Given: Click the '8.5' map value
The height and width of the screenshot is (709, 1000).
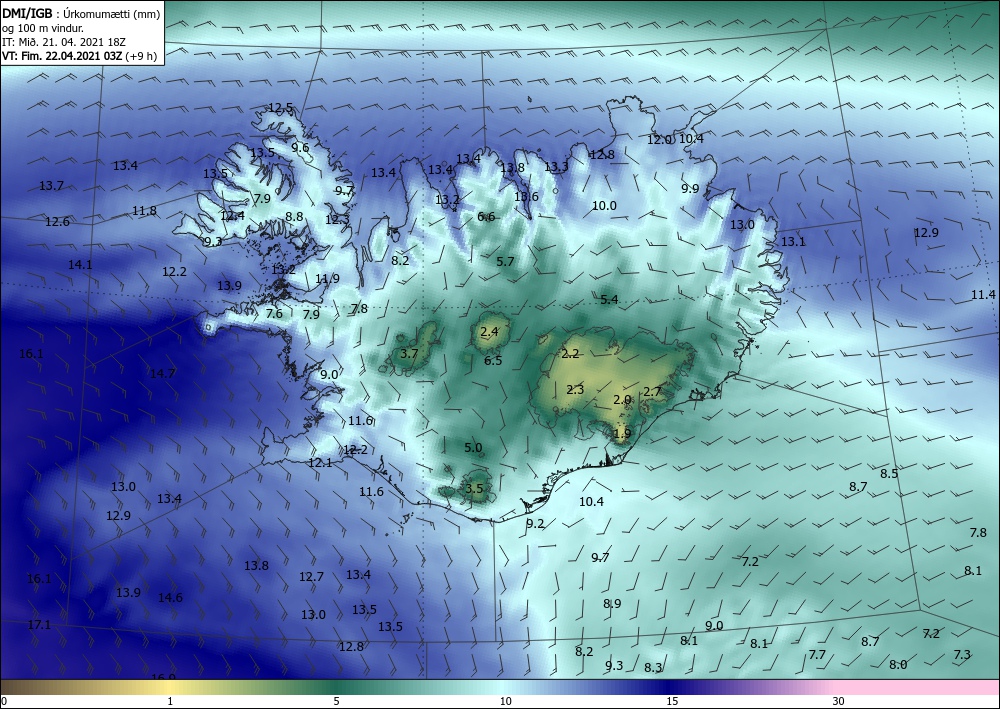Looking at the screenshot, I should [x=889, y=473].
